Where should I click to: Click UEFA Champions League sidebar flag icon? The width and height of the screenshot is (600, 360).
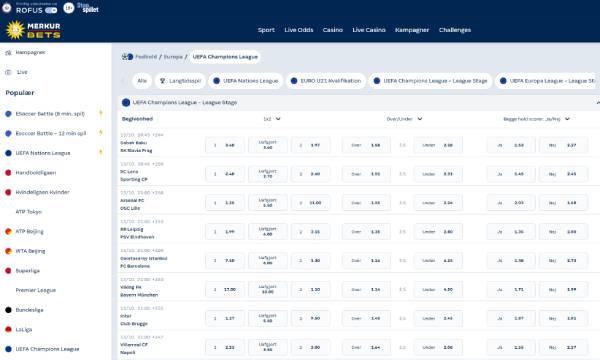8,349
